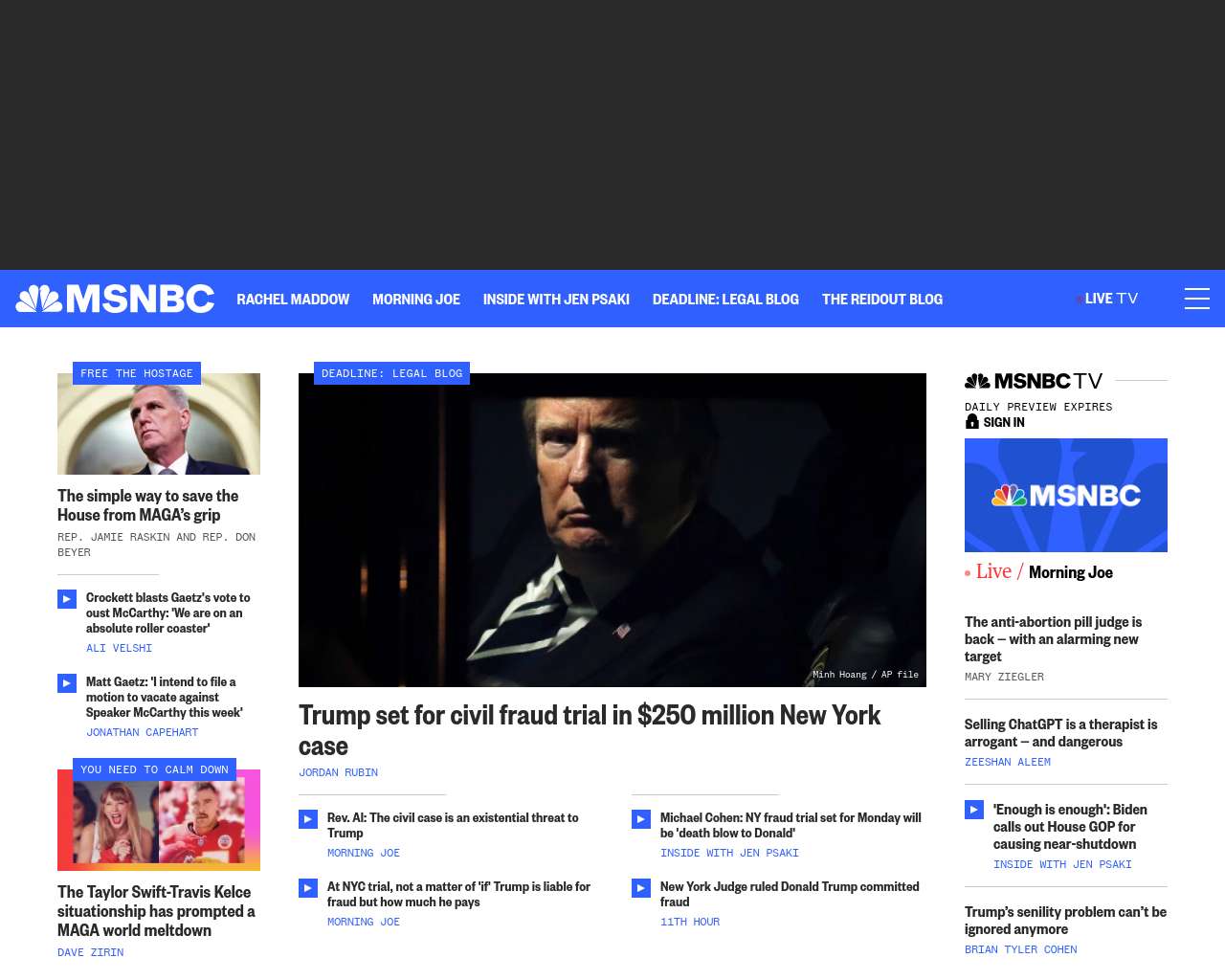Click Morning Joe label under NYC trial story

click(364, 922)
